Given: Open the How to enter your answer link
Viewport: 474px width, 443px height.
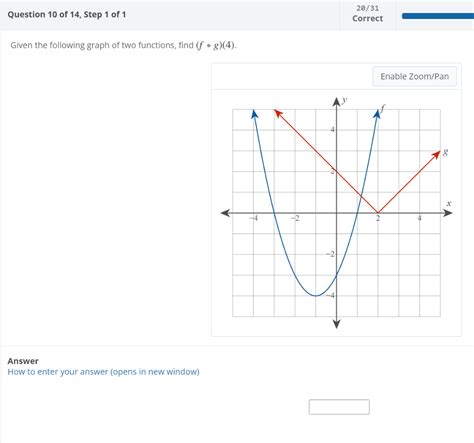Looking at the screenshot, I should pyautogui.click(x=103, y=372).
